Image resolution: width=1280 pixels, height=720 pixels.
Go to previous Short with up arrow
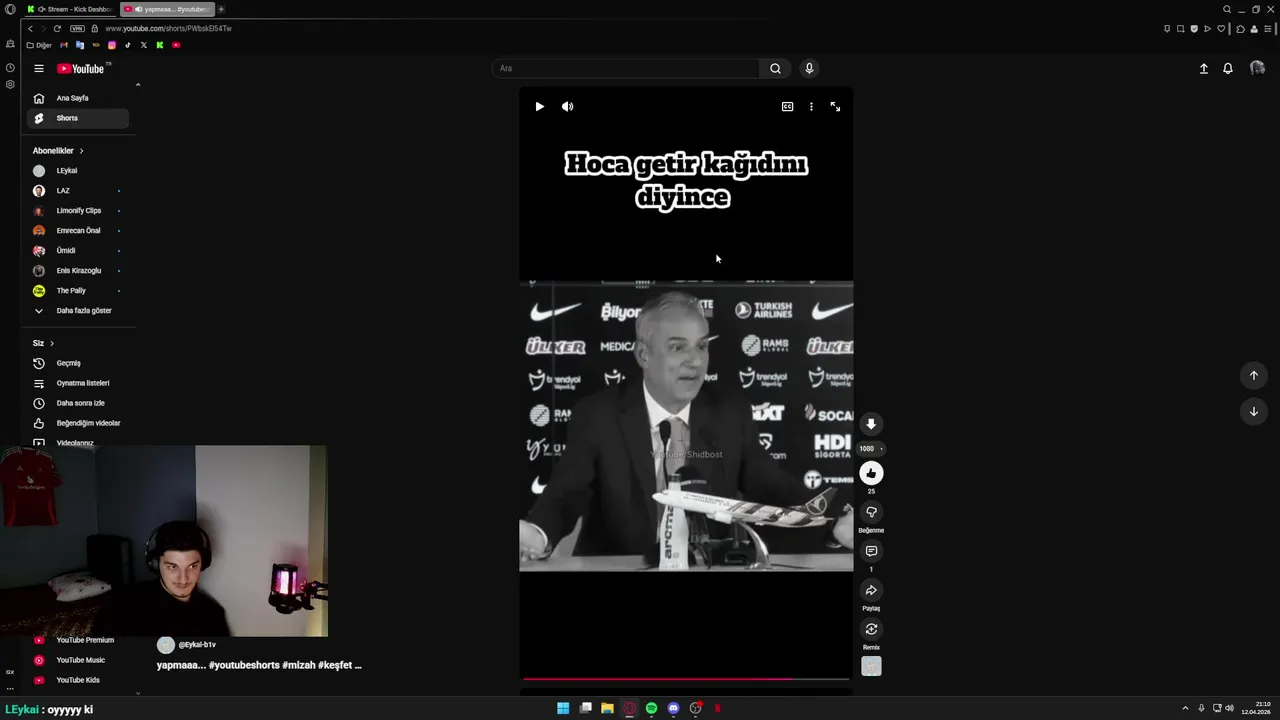1254,375
